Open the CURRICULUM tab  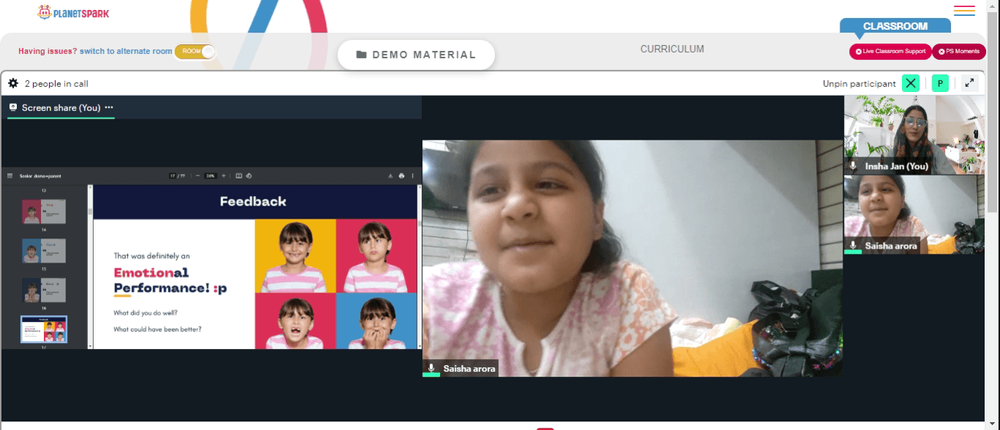coord(672,49)
